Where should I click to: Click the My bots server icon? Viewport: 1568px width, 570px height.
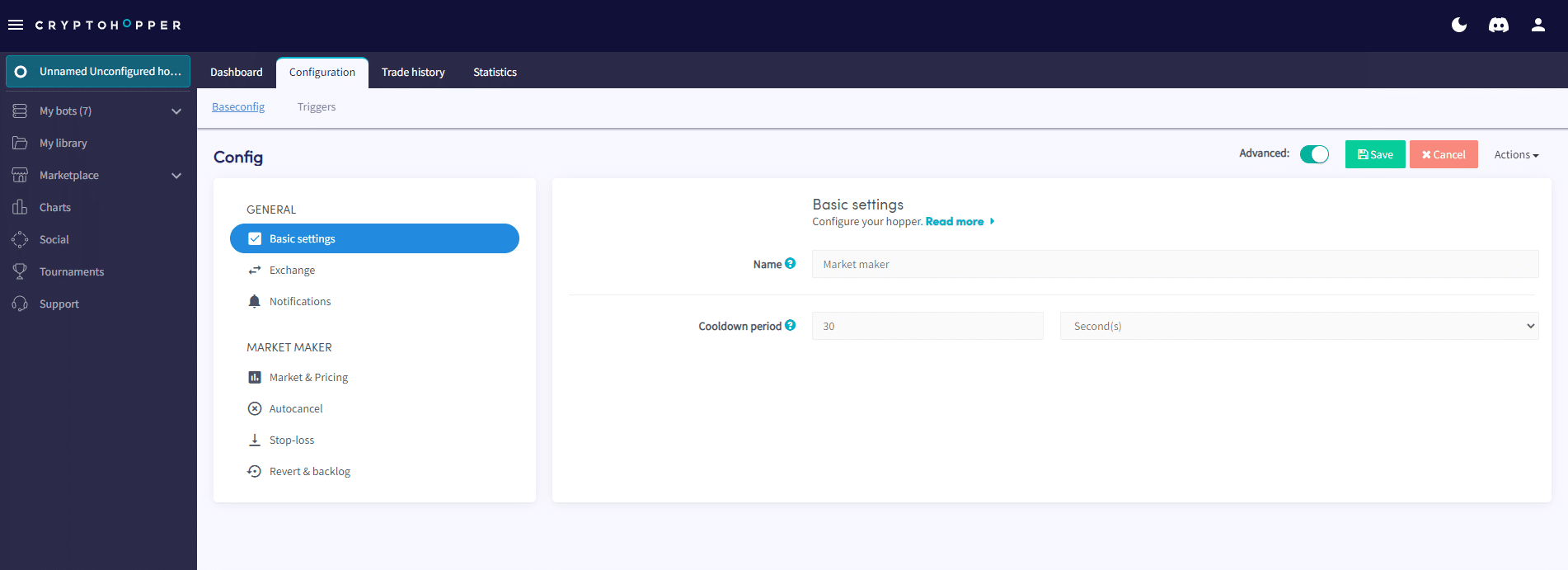coord(20,111)
